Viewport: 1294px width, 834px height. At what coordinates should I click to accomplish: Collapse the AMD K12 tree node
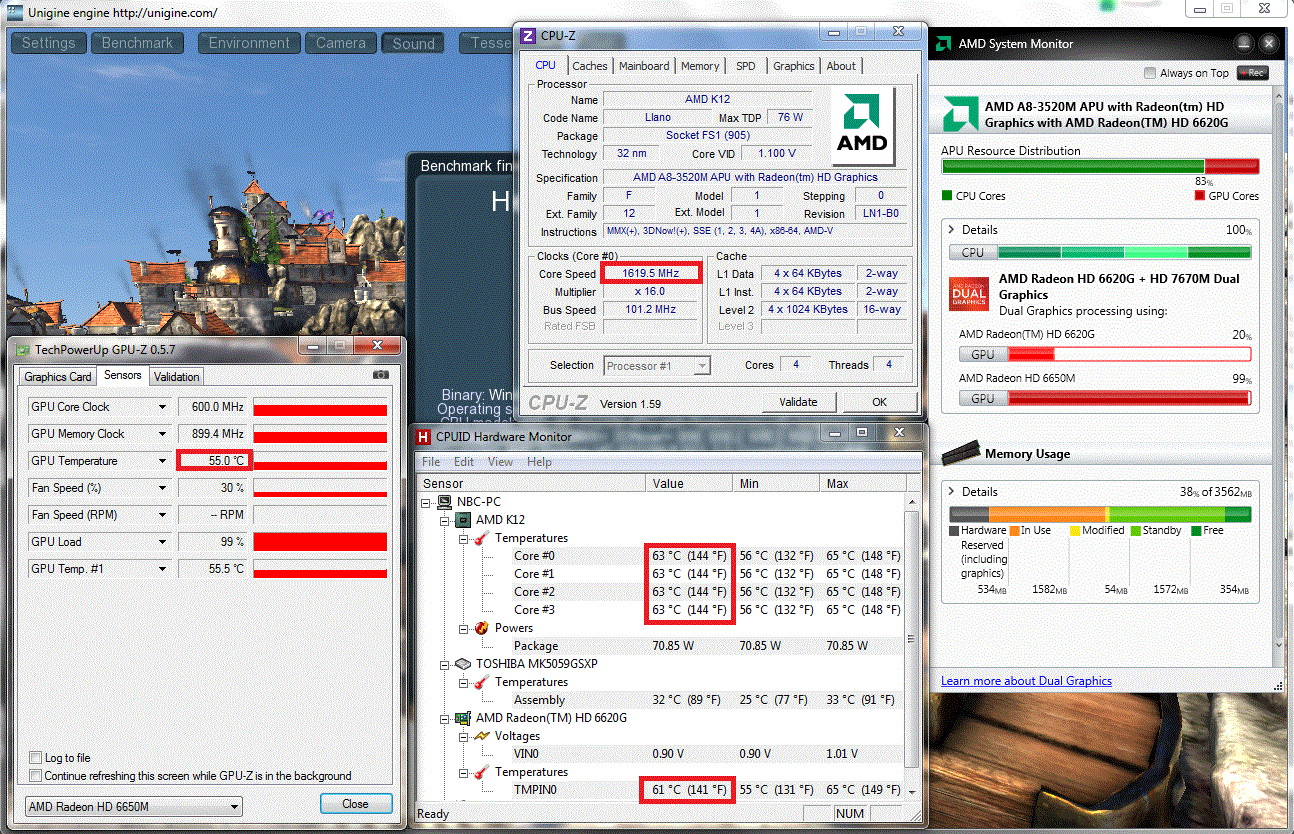(445, 520)
